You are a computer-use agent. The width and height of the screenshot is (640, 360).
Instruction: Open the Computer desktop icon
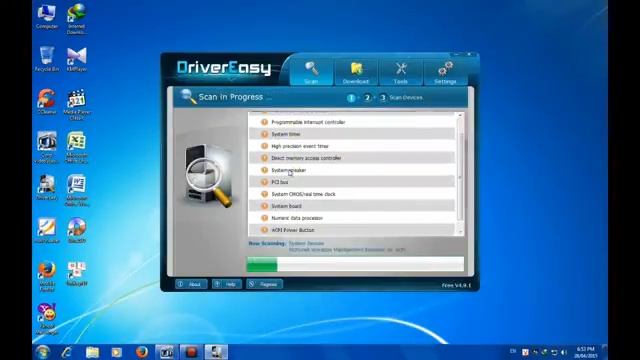pyautogui.click(x=47, y=17)
